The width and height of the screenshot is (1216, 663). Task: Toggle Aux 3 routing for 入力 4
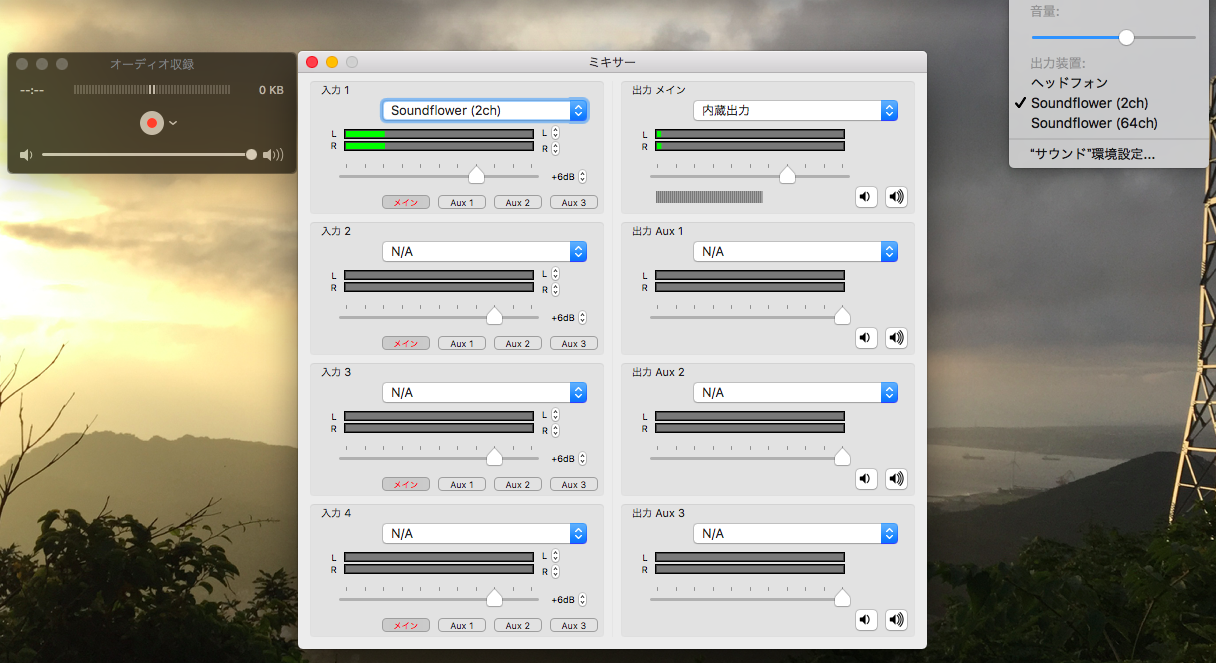574,625
